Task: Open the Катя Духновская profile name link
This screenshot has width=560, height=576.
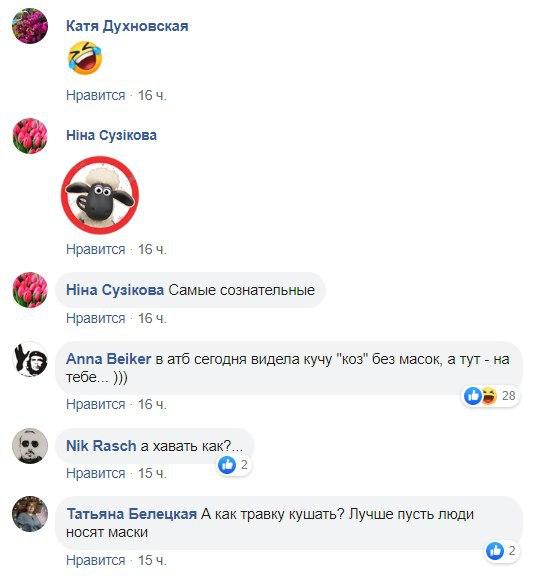Action: [x=127, y=26]
